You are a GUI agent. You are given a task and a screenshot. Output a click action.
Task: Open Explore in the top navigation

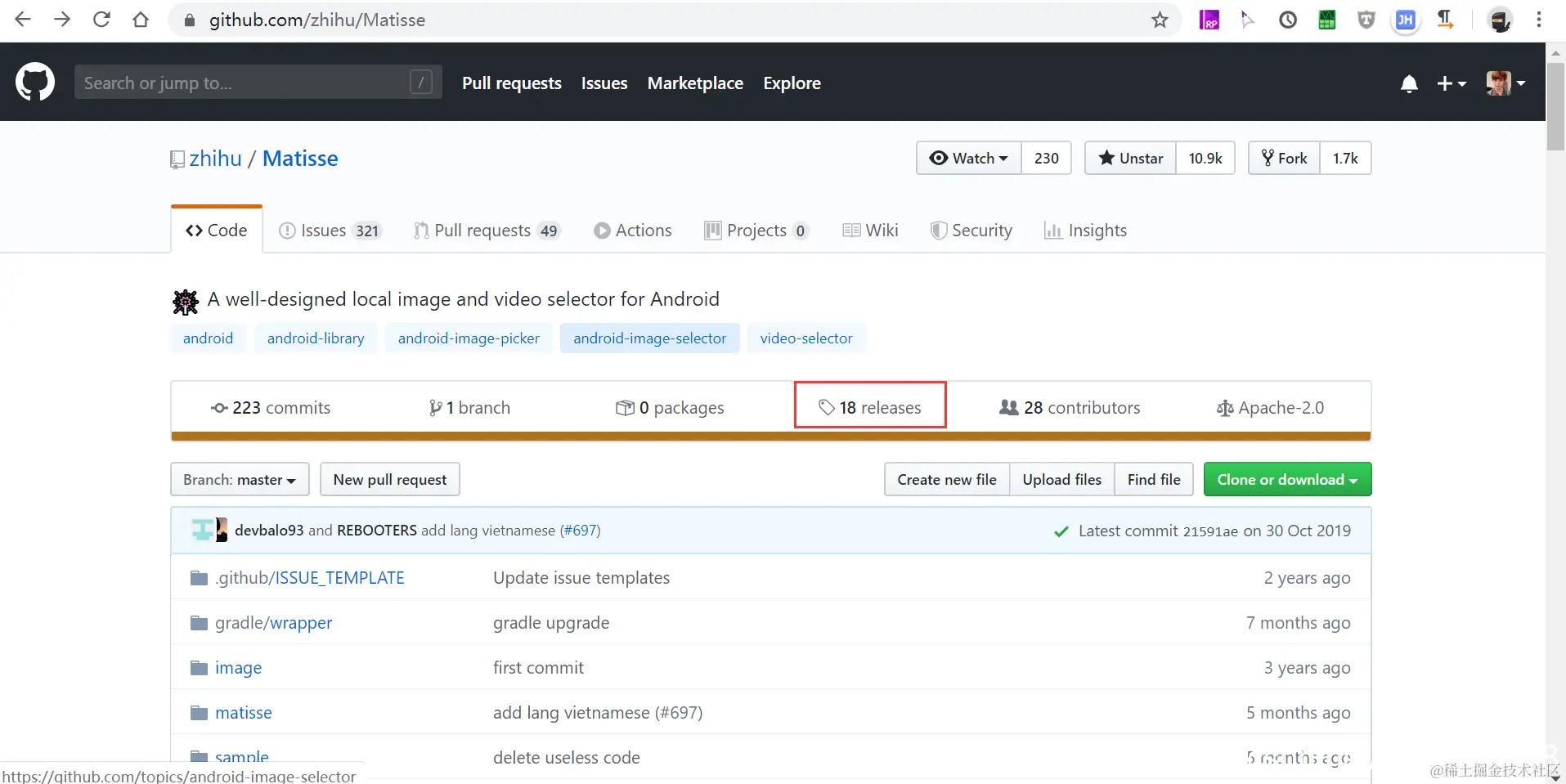click(792, 83)
